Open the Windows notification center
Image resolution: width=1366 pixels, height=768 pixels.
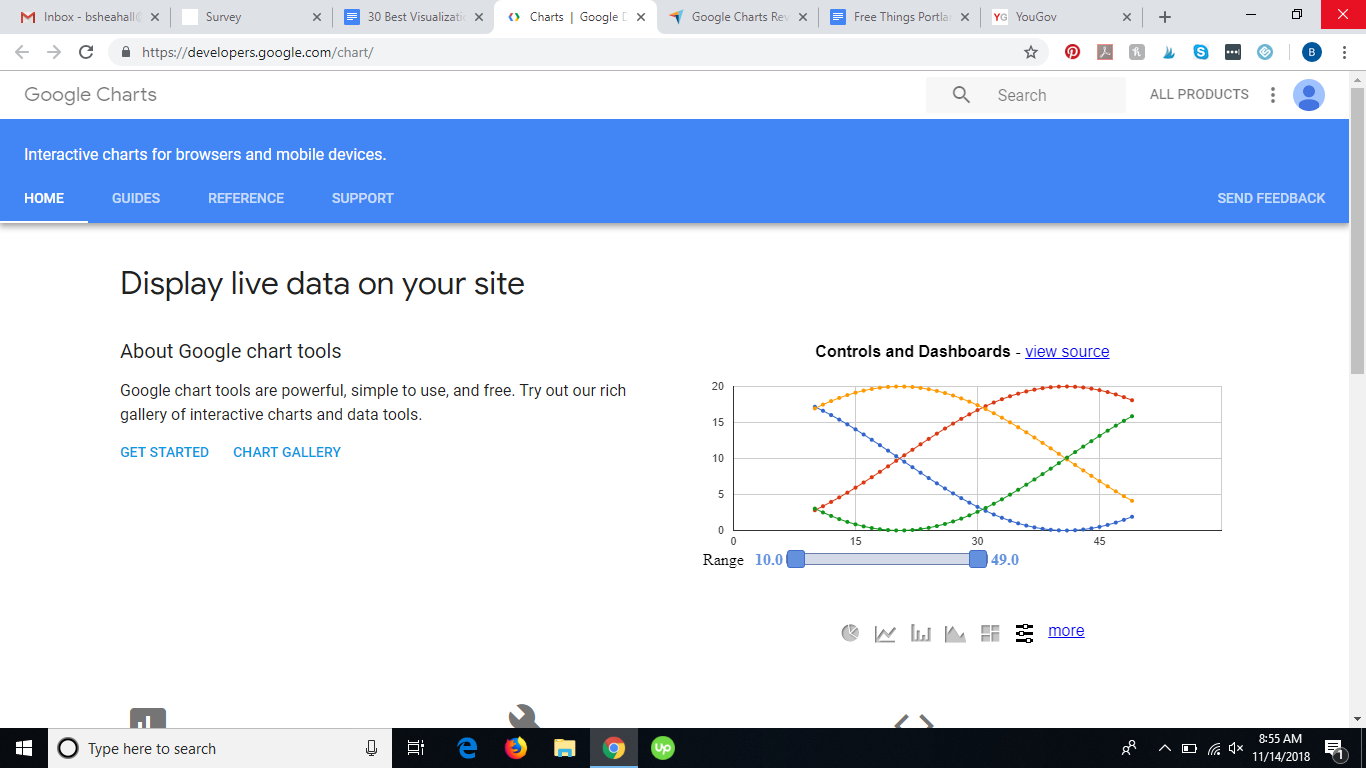tap(1333, 748)
